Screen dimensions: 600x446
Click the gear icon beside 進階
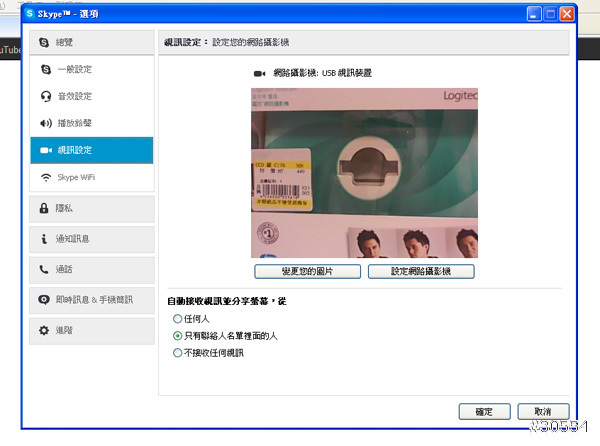coord(44,330)
